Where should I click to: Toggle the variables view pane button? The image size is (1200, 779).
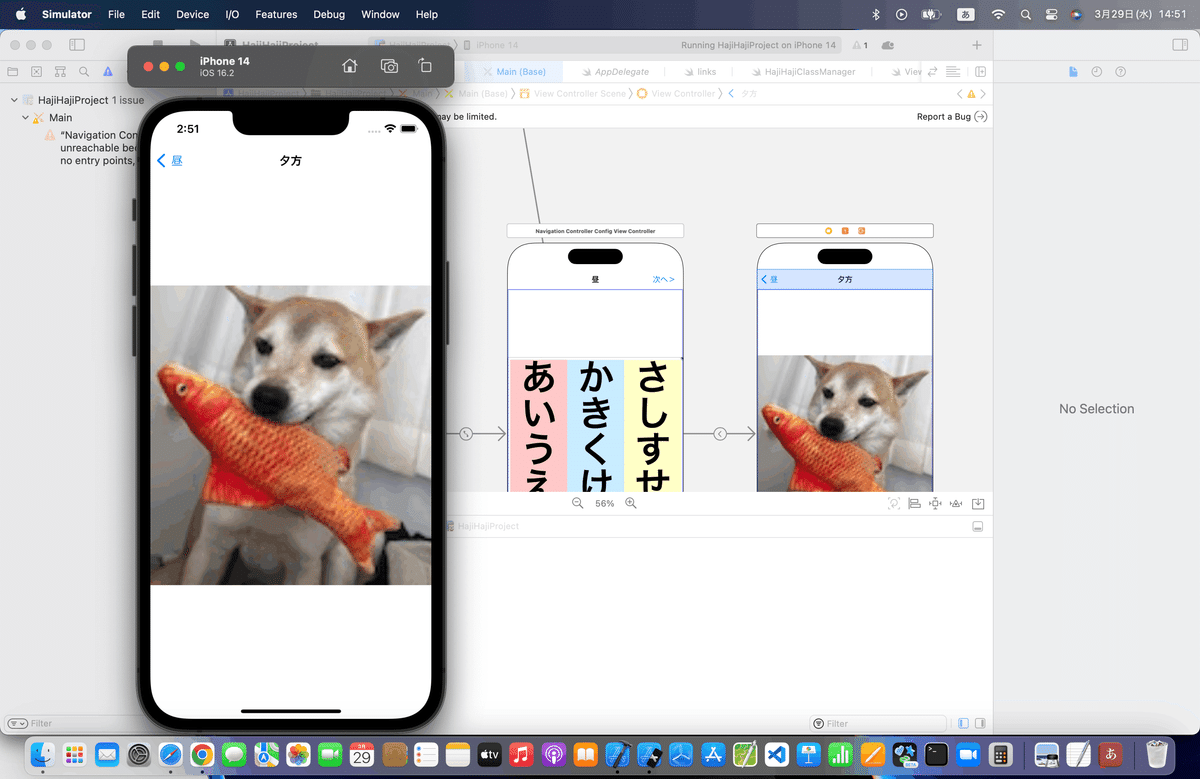pos(963,723)
